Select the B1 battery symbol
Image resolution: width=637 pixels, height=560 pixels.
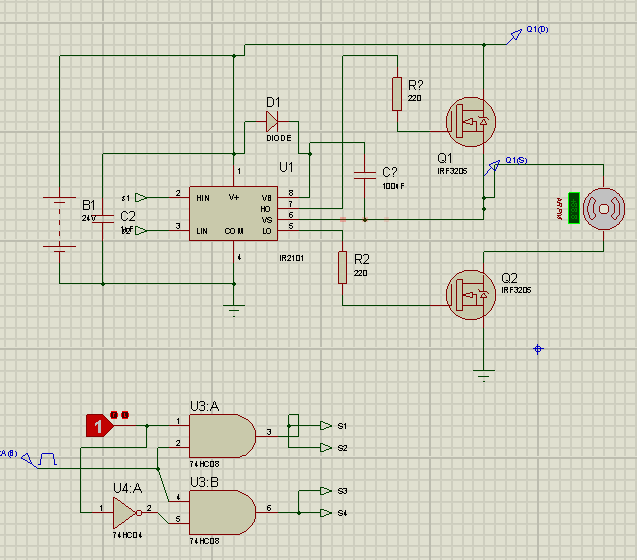click(x=59, y=222)
